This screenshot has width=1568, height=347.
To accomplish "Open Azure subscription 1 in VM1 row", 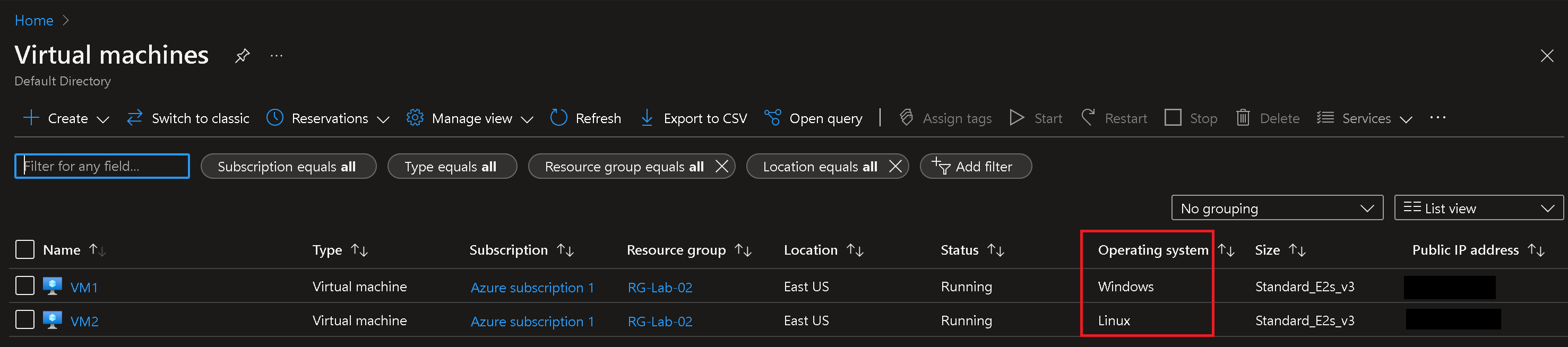I will click(x=532, y=288).
